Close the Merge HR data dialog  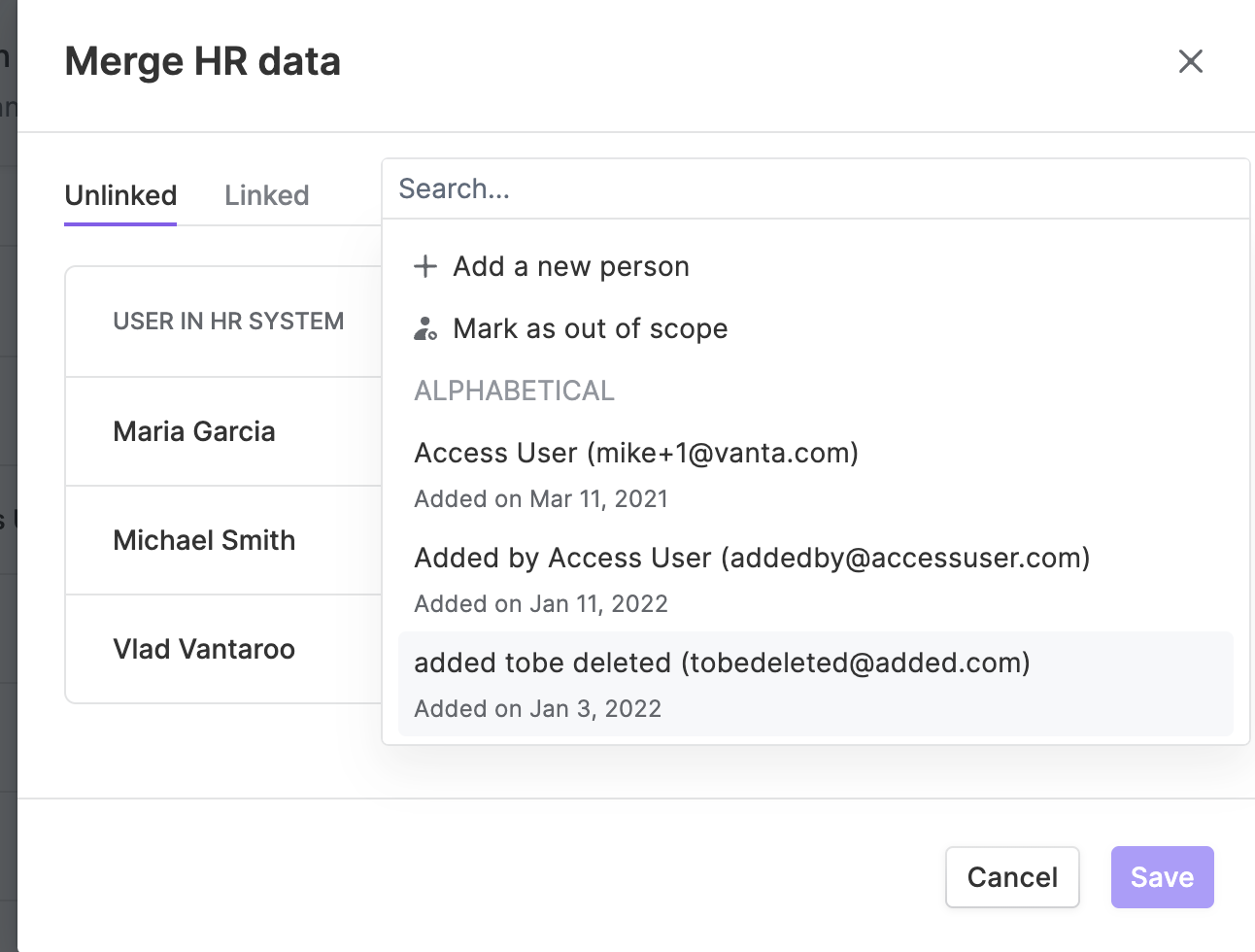[1190, 61]
